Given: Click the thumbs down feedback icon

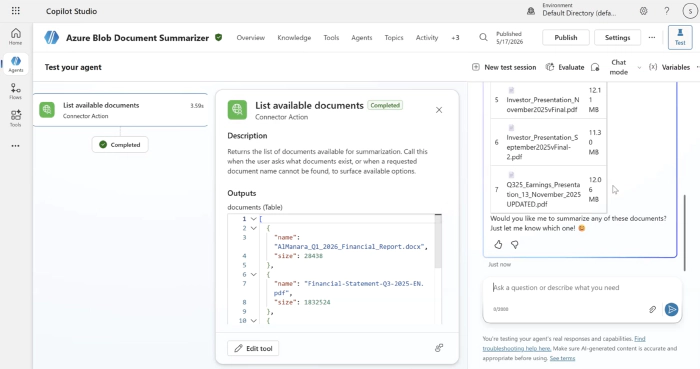Looking at the screenshot, I should [x=515, y=245].
